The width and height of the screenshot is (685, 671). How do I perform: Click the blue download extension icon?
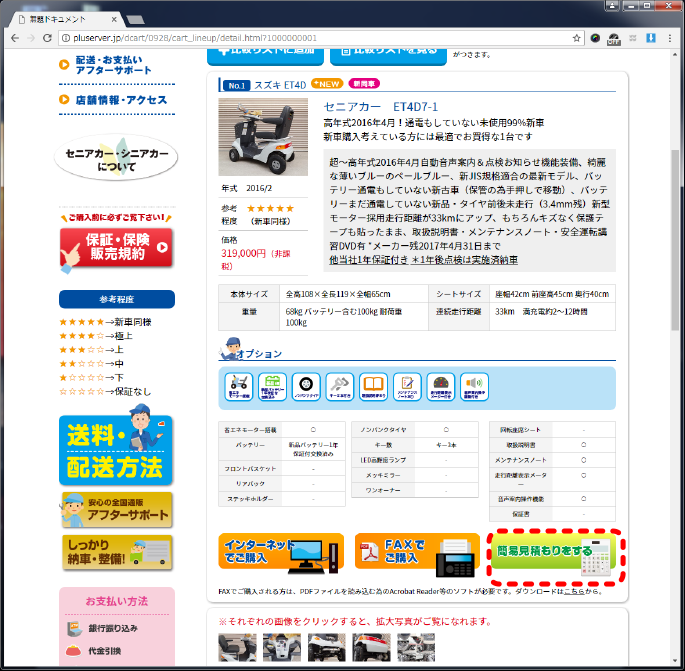(650, 38)
